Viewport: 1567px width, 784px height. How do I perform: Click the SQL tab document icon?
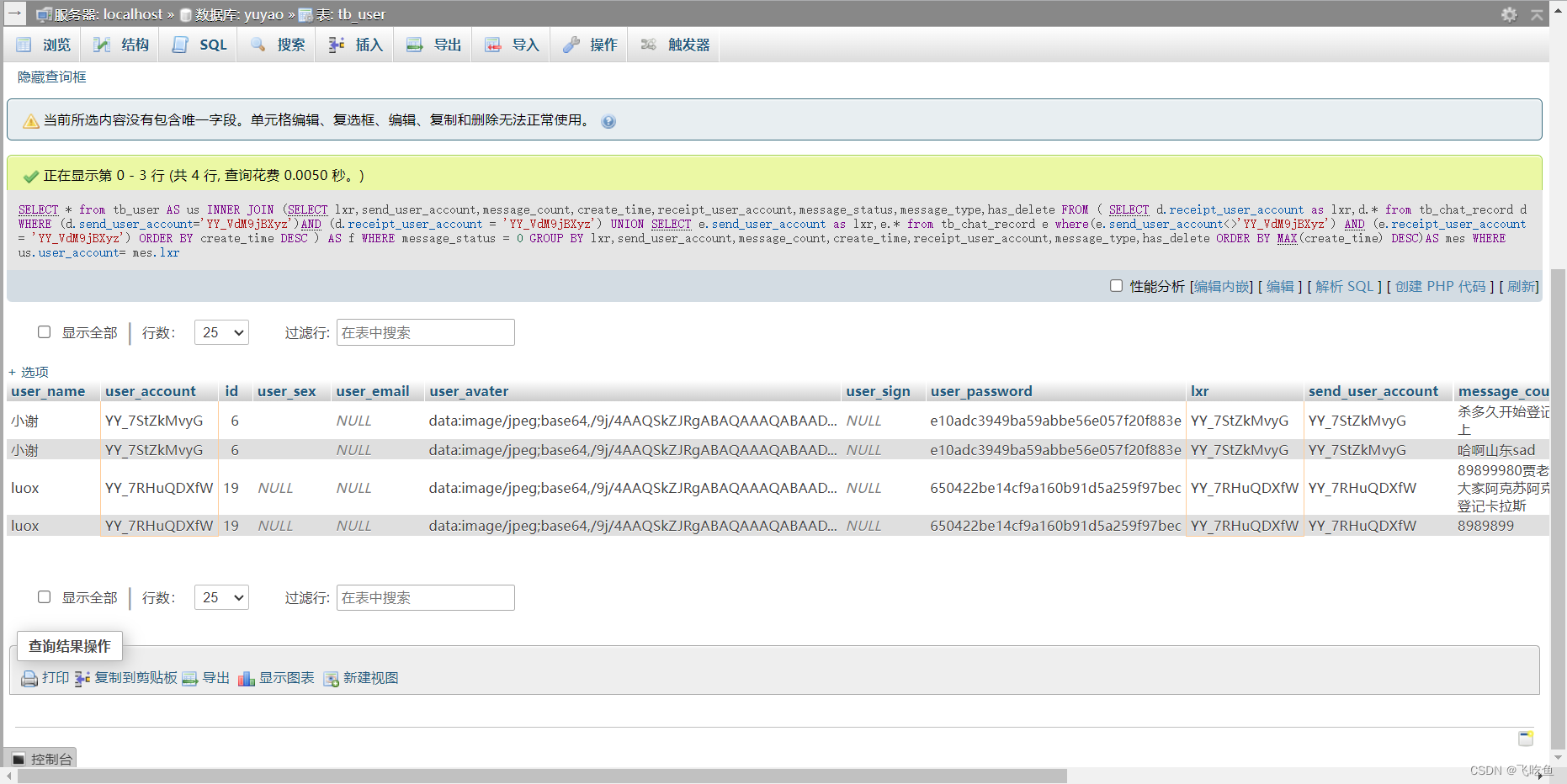tap(180, 45)
